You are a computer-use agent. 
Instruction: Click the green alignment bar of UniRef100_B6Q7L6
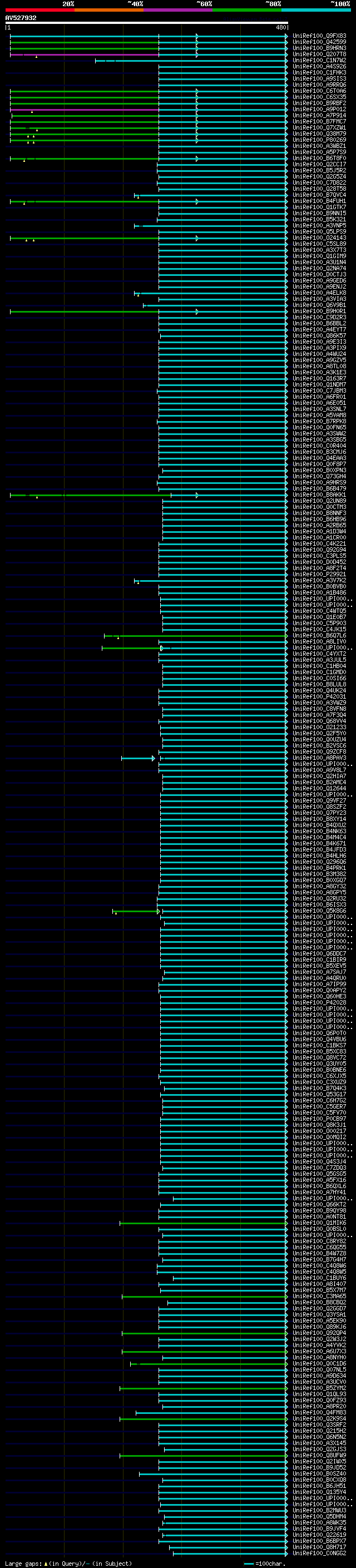pos(195,636)
